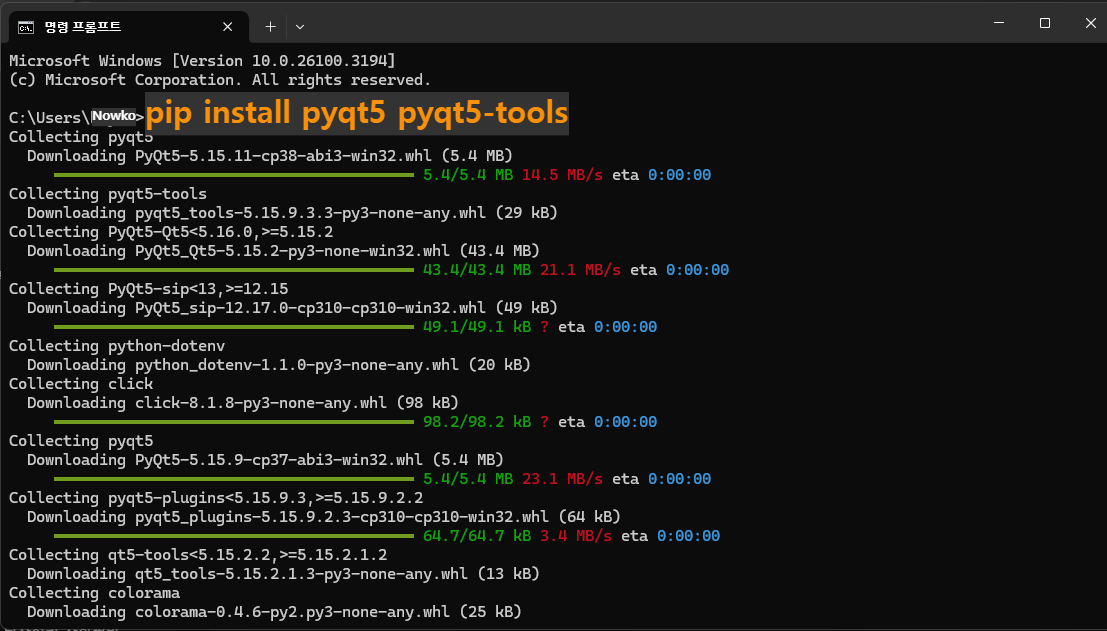1107x631 pixels.
Task: Click 'Downloading pyqt5_plugins-5.15.9.2.3-cp310-cp310-win32.whl' line
Action: (324, 517)
